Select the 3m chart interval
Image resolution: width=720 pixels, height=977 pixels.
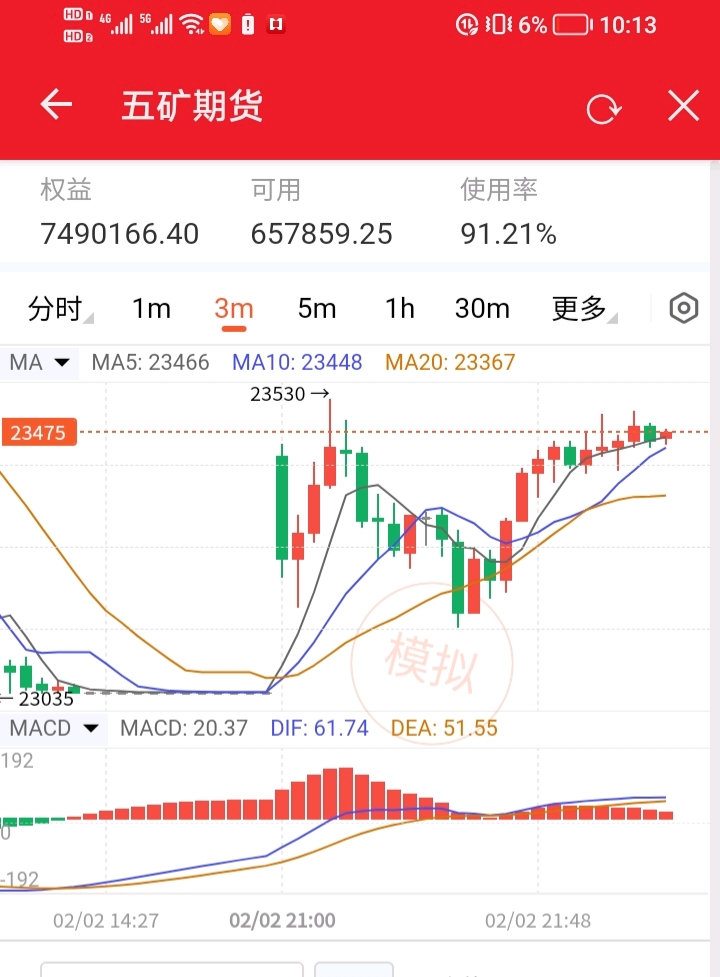[x=234, y=308]
